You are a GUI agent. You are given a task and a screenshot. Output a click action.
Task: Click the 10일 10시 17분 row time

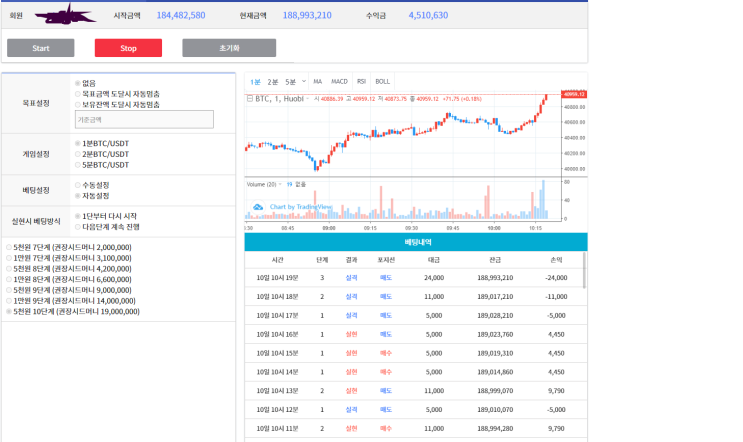[277, 316]
